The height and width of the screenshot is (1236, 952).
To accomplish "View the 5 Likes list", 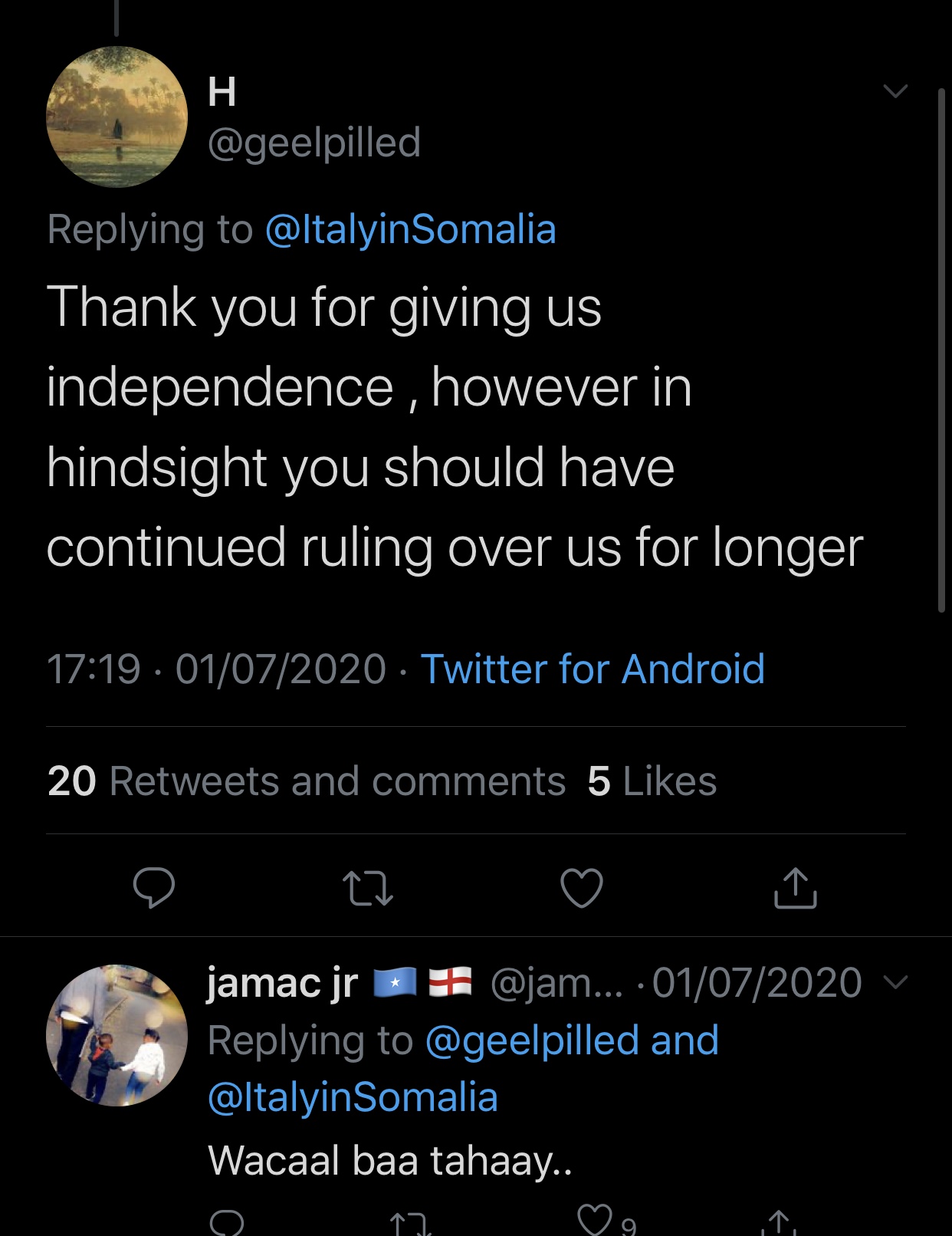I will (652, 781).
